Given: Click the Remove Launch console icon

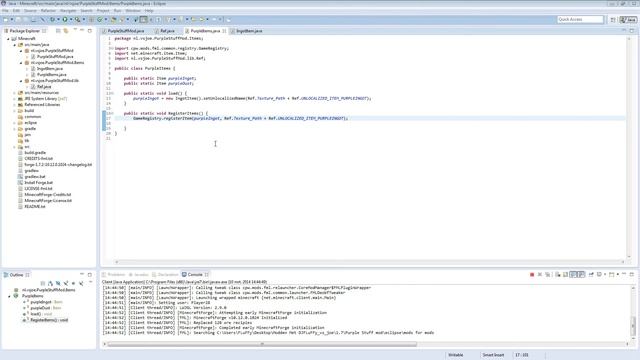Looking at the screenshot, I should 540,275.
